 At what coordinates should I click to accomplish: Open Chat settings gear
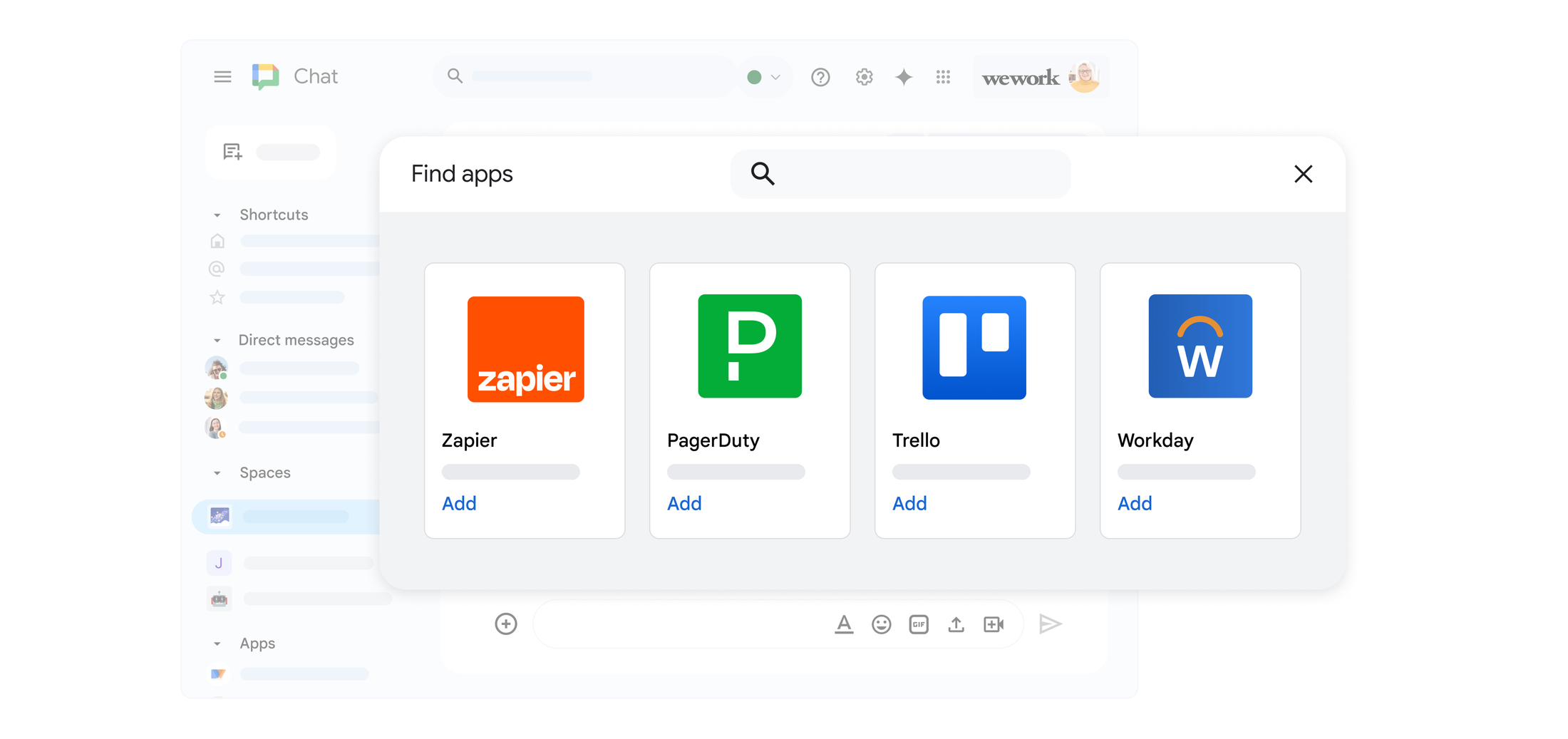(864, 76)
